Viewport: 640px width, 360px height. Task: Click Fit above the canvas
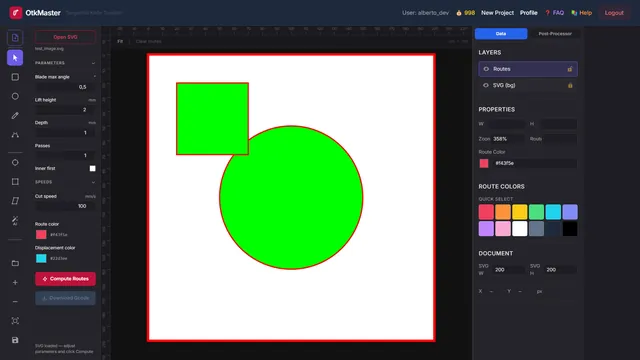pos(120,41)
